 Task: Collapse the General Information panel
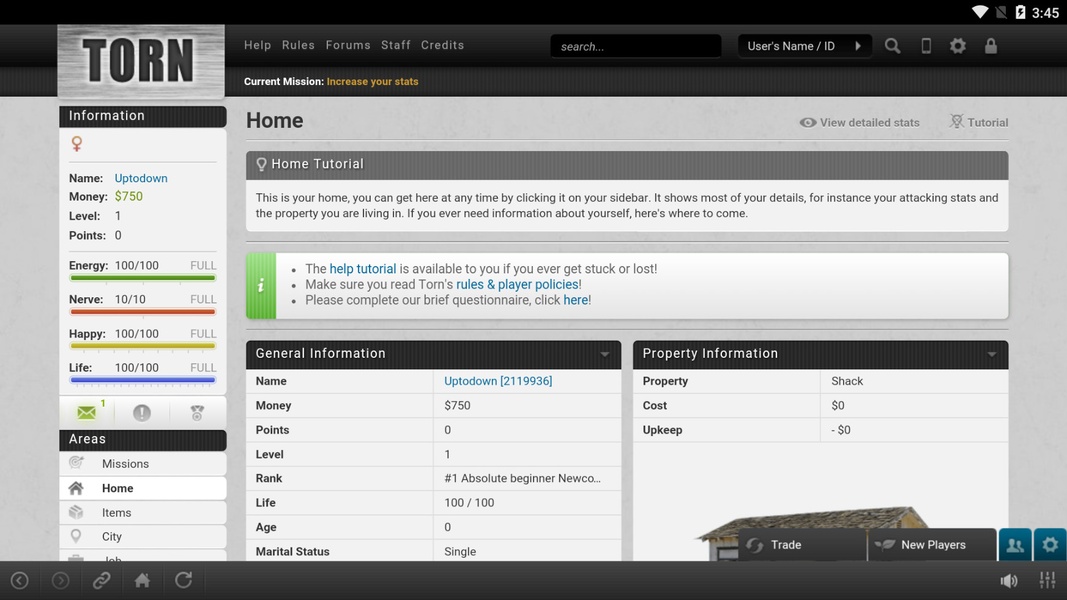[x=604, y=354]
